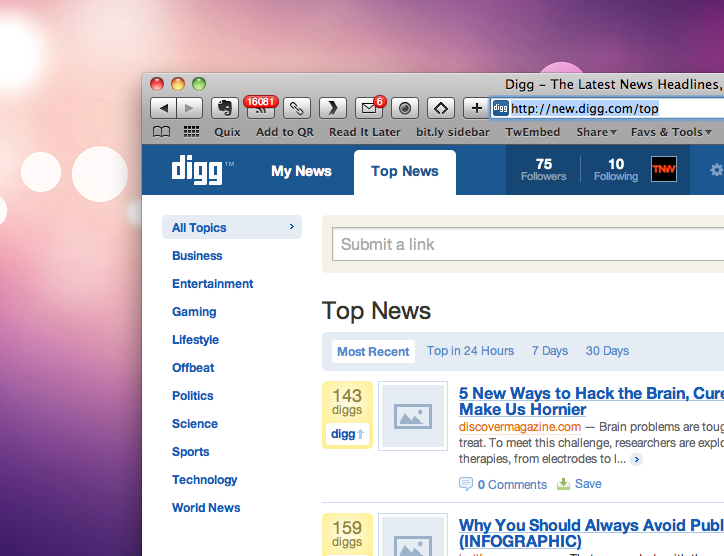This screenshot has width=724, height=556.
Task: Click the Read It Later bookmark
Action: click(x=365, y=132)
